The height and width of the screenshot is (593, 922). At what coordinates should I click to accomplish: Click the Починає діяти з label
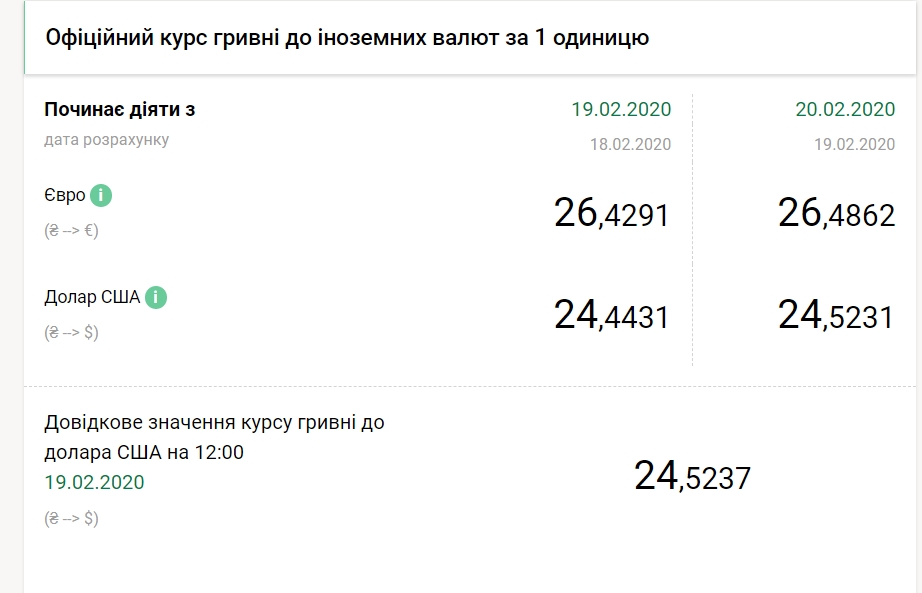tap(118, 110)
